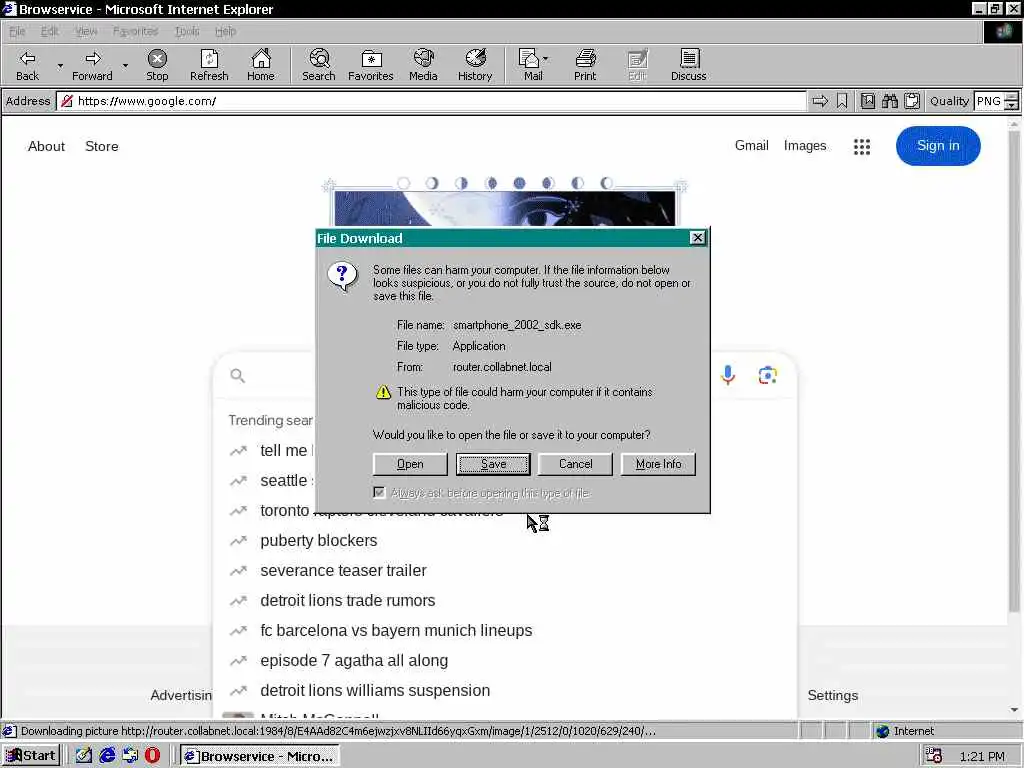The image size is (1024, 768).
Task: Click the bookmarked page icon
Action: point(867,101)
